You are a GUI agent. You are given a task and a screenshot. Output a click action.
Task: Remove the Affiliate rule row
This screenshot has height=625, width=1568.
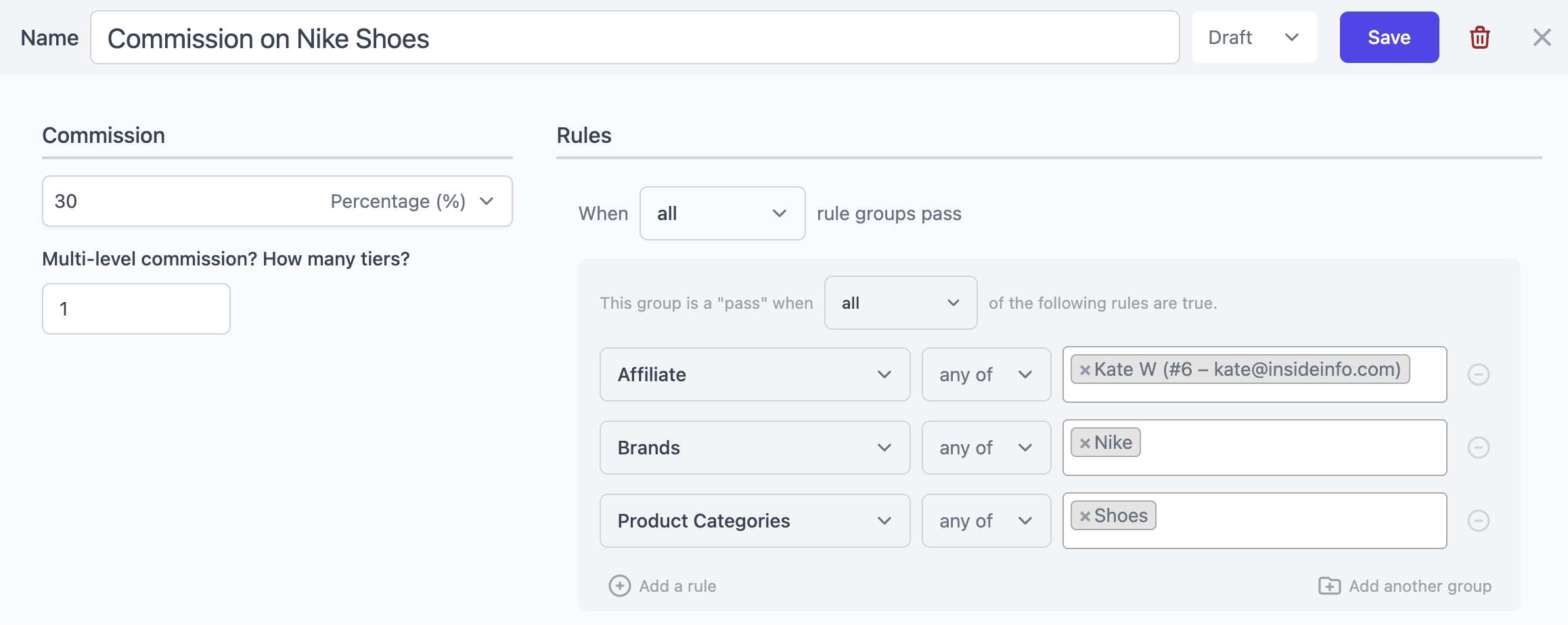point(1478,374)
